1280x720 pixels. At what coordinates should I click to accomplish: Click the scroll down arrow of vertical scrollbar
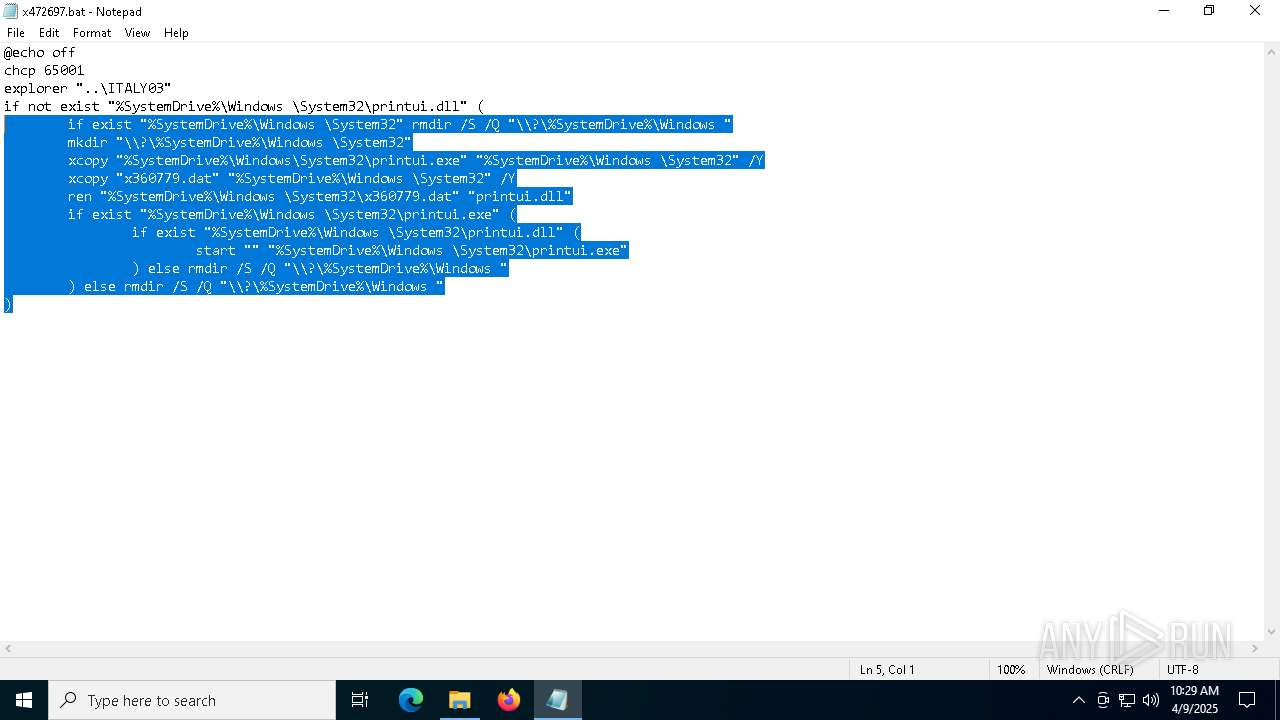point(1271,632)
